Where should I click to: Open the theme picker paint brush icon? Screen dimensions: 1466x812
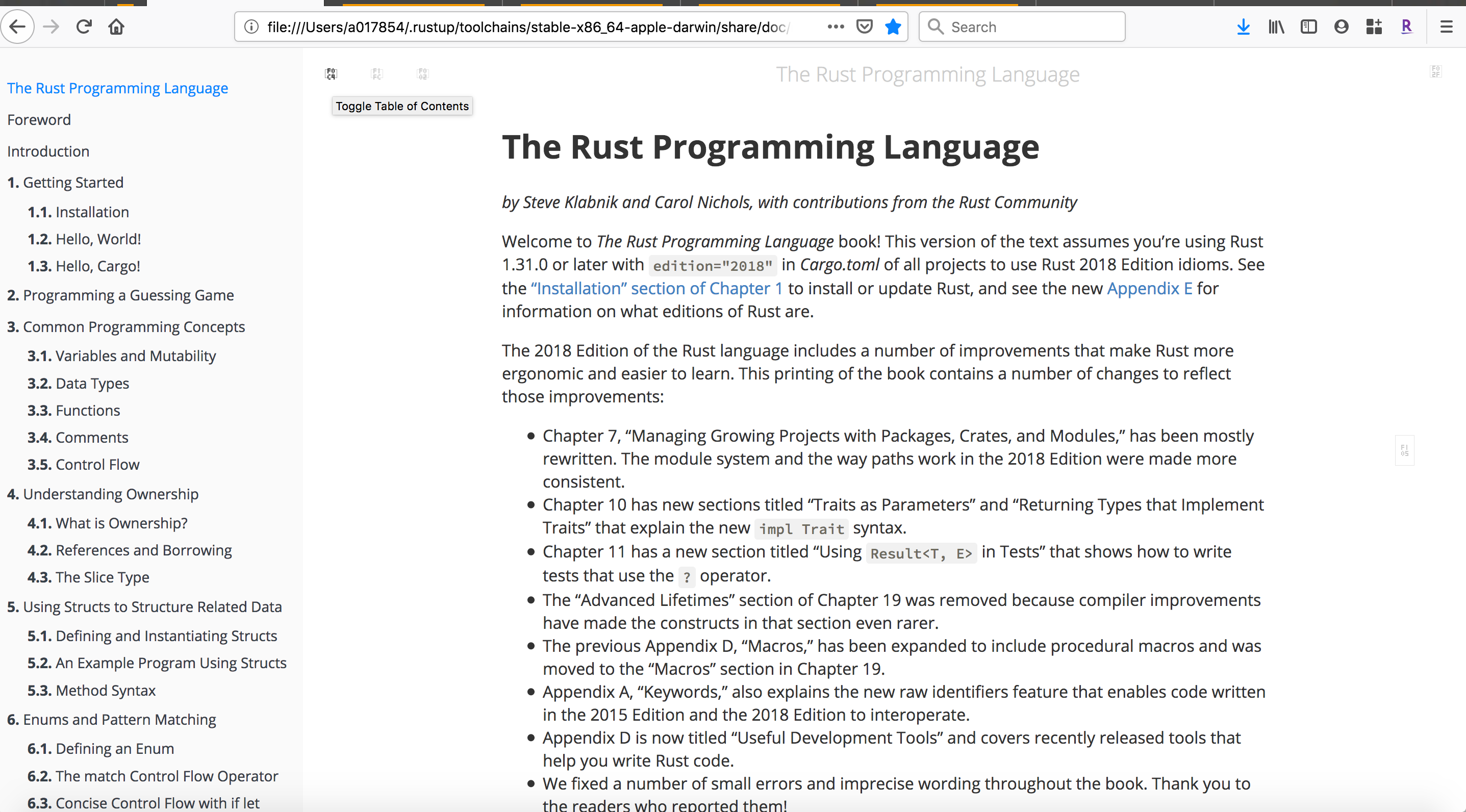[377, 73]
